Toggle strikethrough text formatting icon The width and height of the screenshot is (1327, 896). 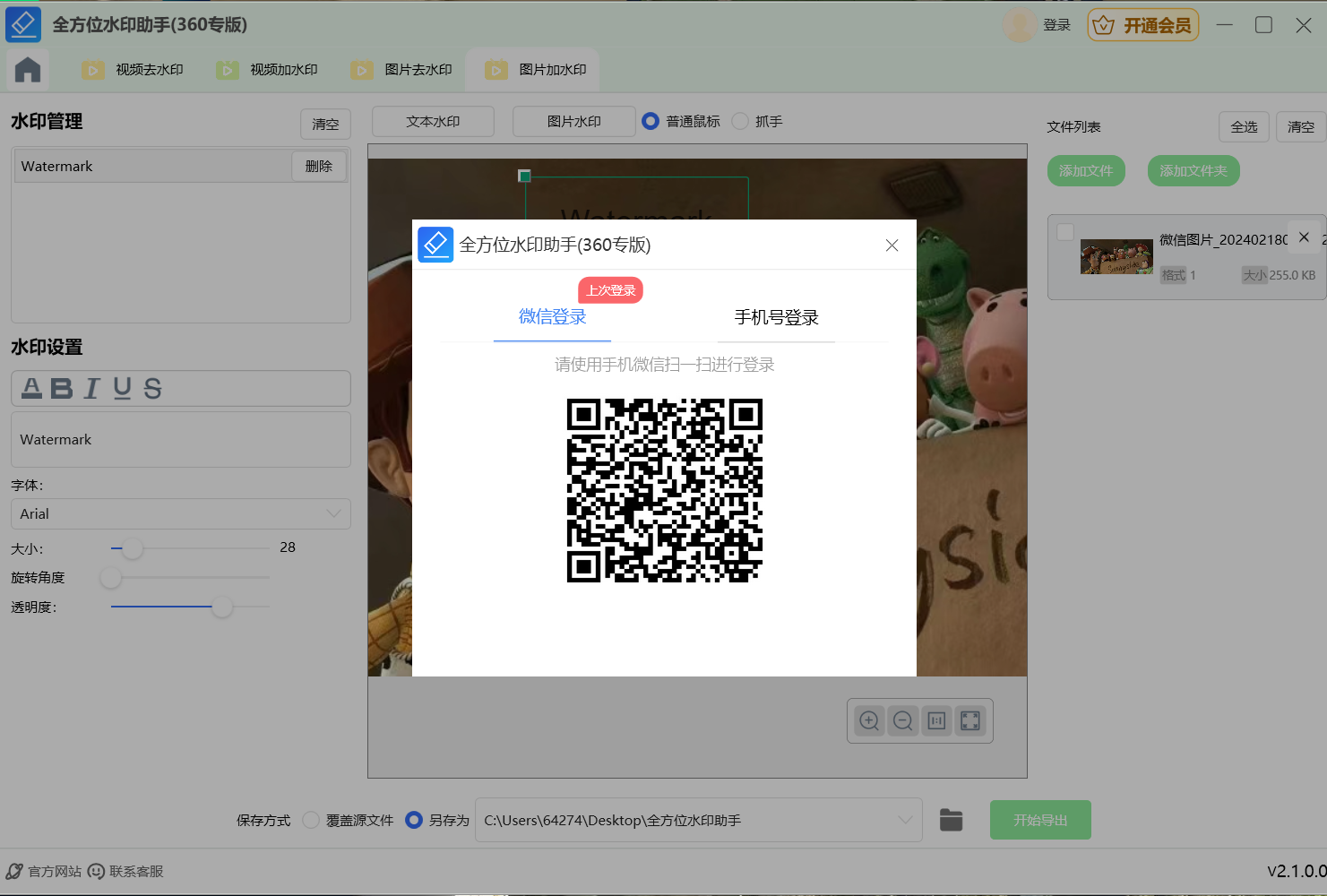(152, 388)
